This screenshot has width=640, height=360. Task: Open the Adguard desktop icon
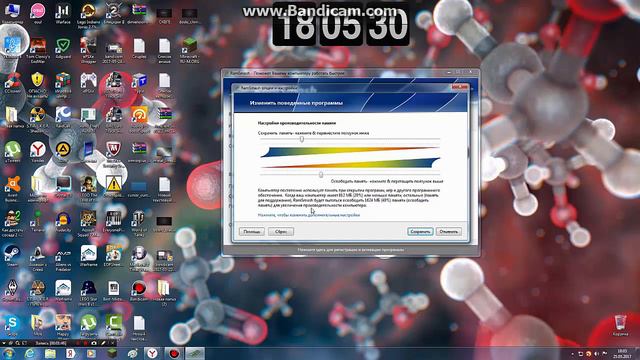point(62,49)
